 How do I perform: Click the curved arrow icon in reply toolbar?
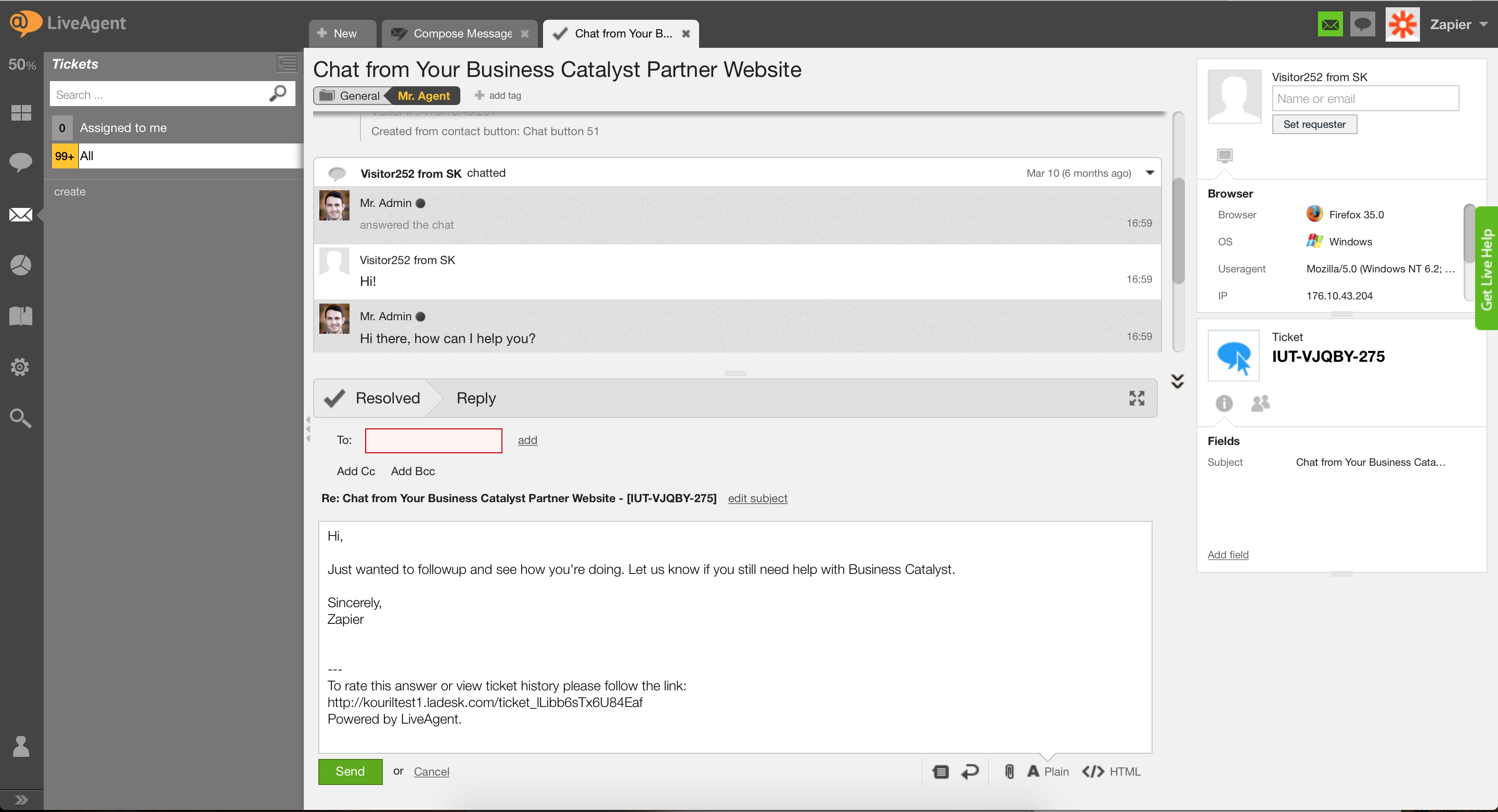pos(970,772)
